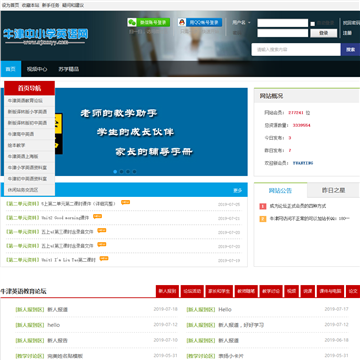Open the first announcement about becoming an official member
Screen dimensions: 360x360
tap(298, 206)
